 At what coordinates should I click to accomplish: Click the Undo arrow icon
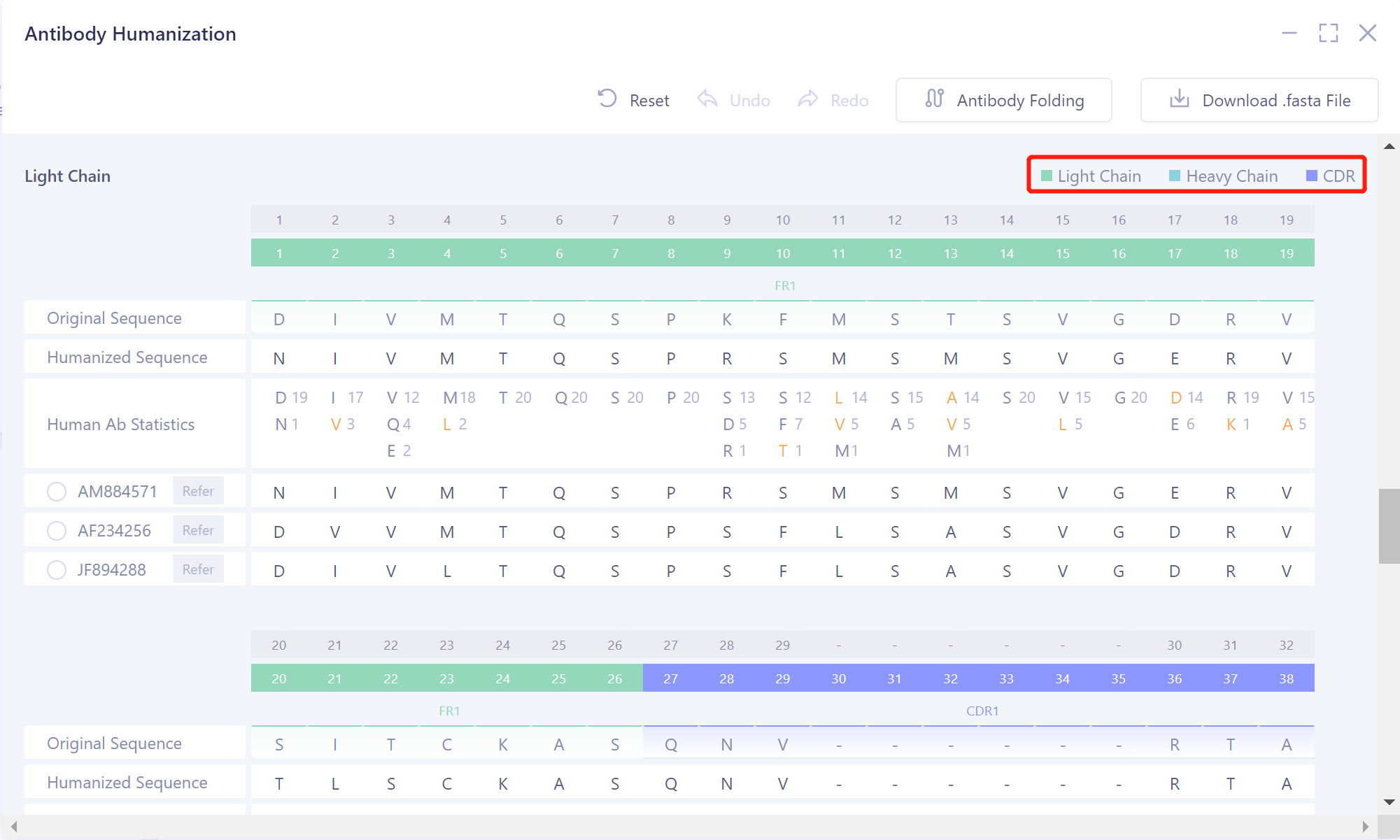(707, 99)
